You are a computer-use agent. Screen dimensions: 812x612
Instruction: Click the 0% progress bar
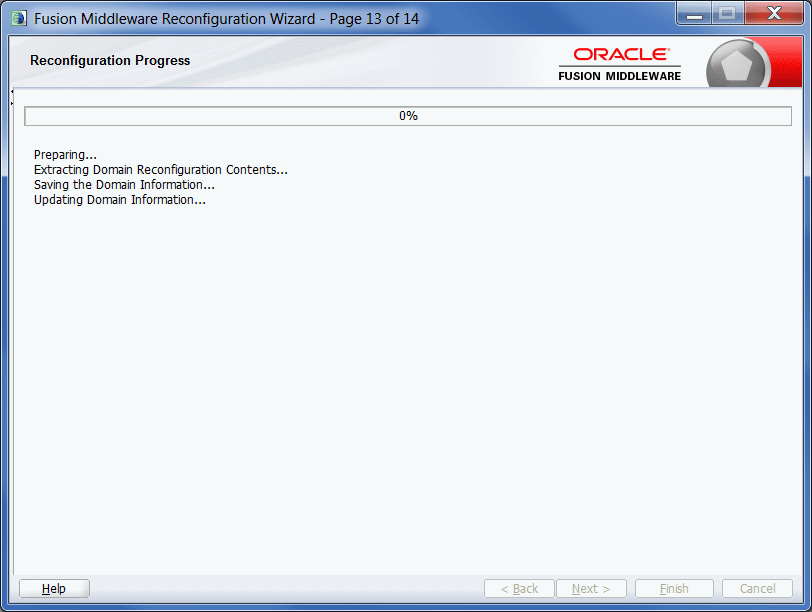coord(408,116)
